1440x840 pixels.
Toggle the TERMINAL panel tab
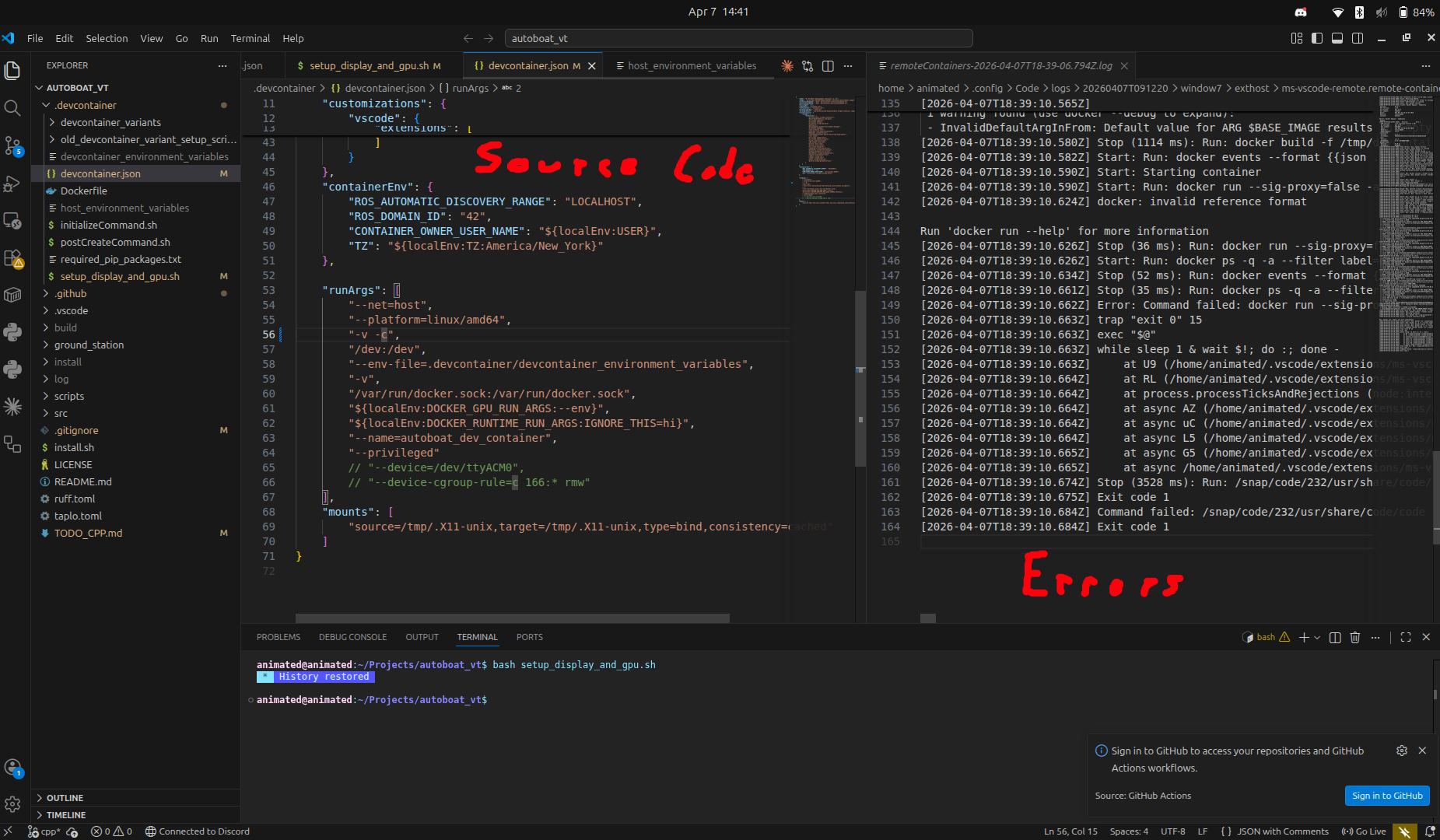(x=477, y=636)
